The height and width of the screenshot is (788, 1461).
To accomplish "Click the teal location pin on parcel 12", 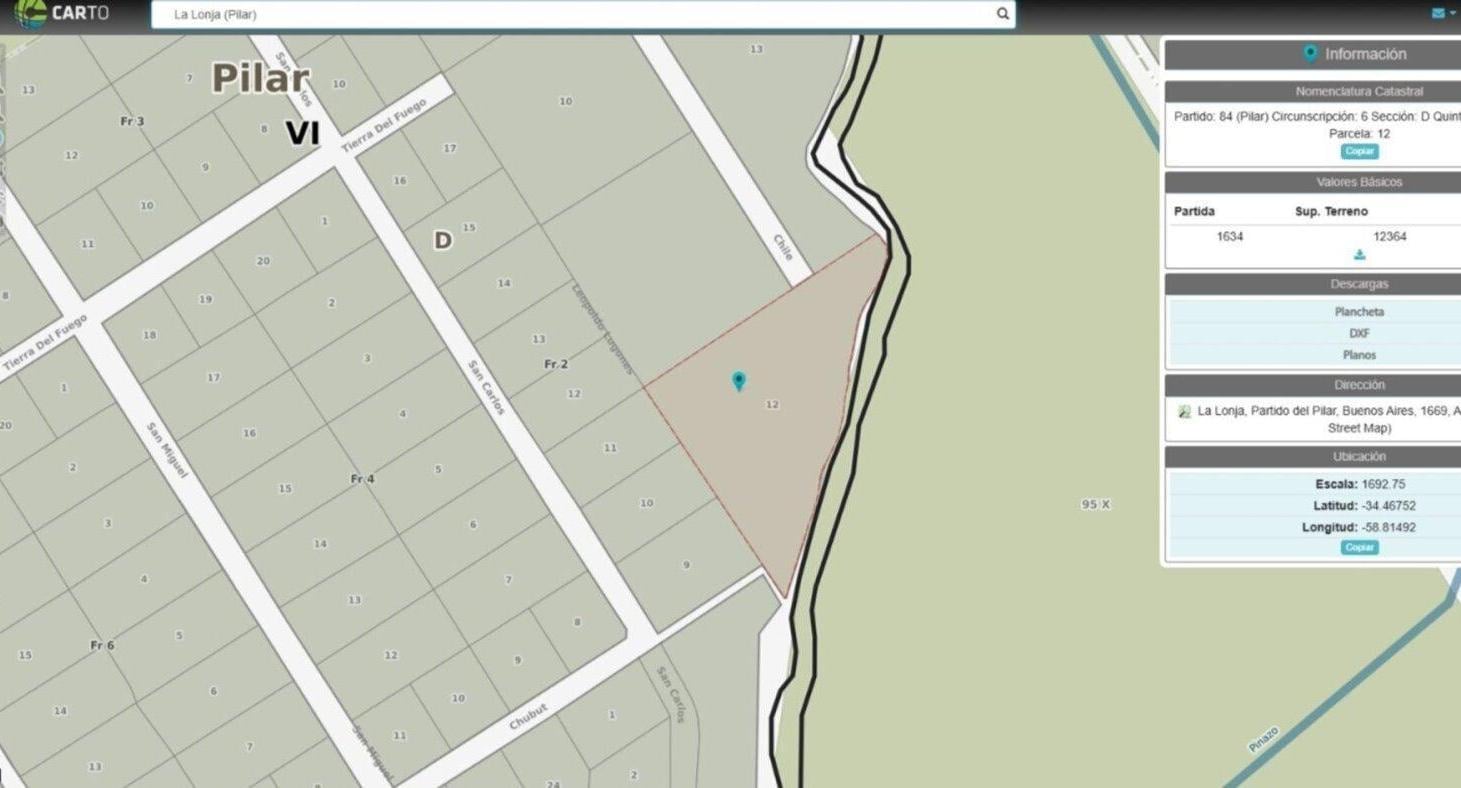I will coord(738,381).
